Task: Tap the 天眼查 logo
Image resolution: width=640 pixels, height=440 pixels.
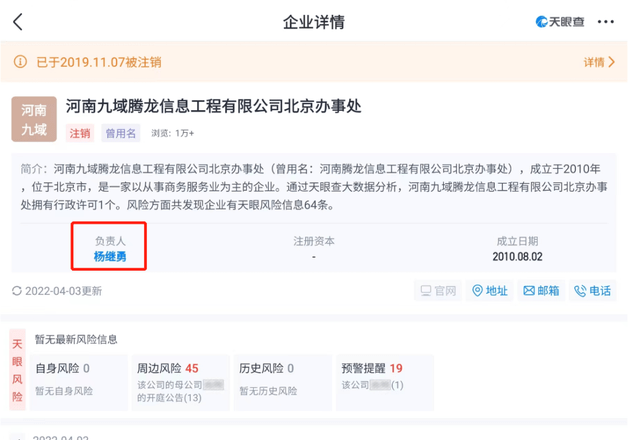Action: (560, 22)
